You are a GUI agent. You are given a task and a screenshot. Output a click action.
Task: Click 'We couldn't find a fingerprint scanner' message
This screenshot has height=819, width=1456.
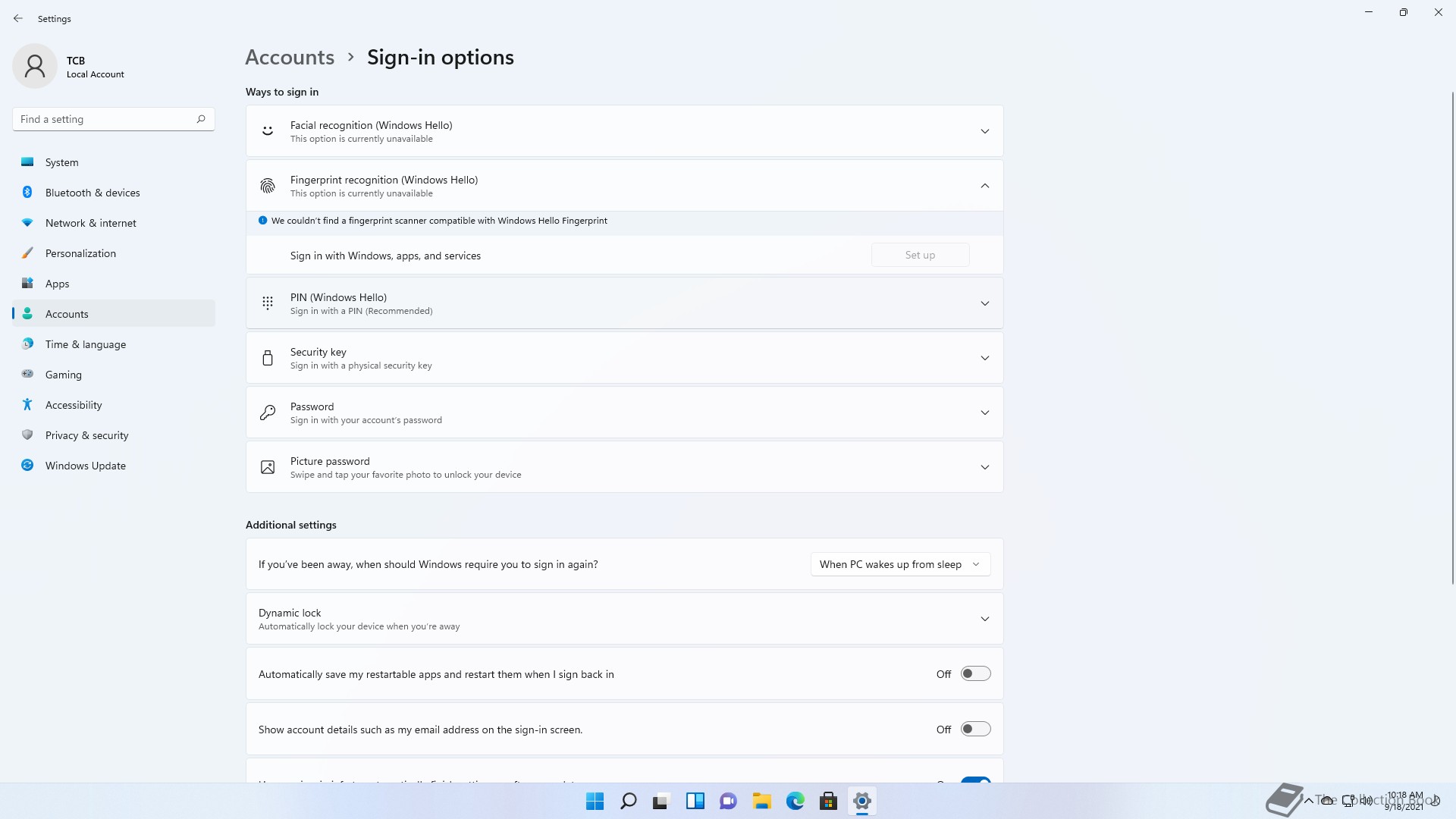[x=439, y=221]
